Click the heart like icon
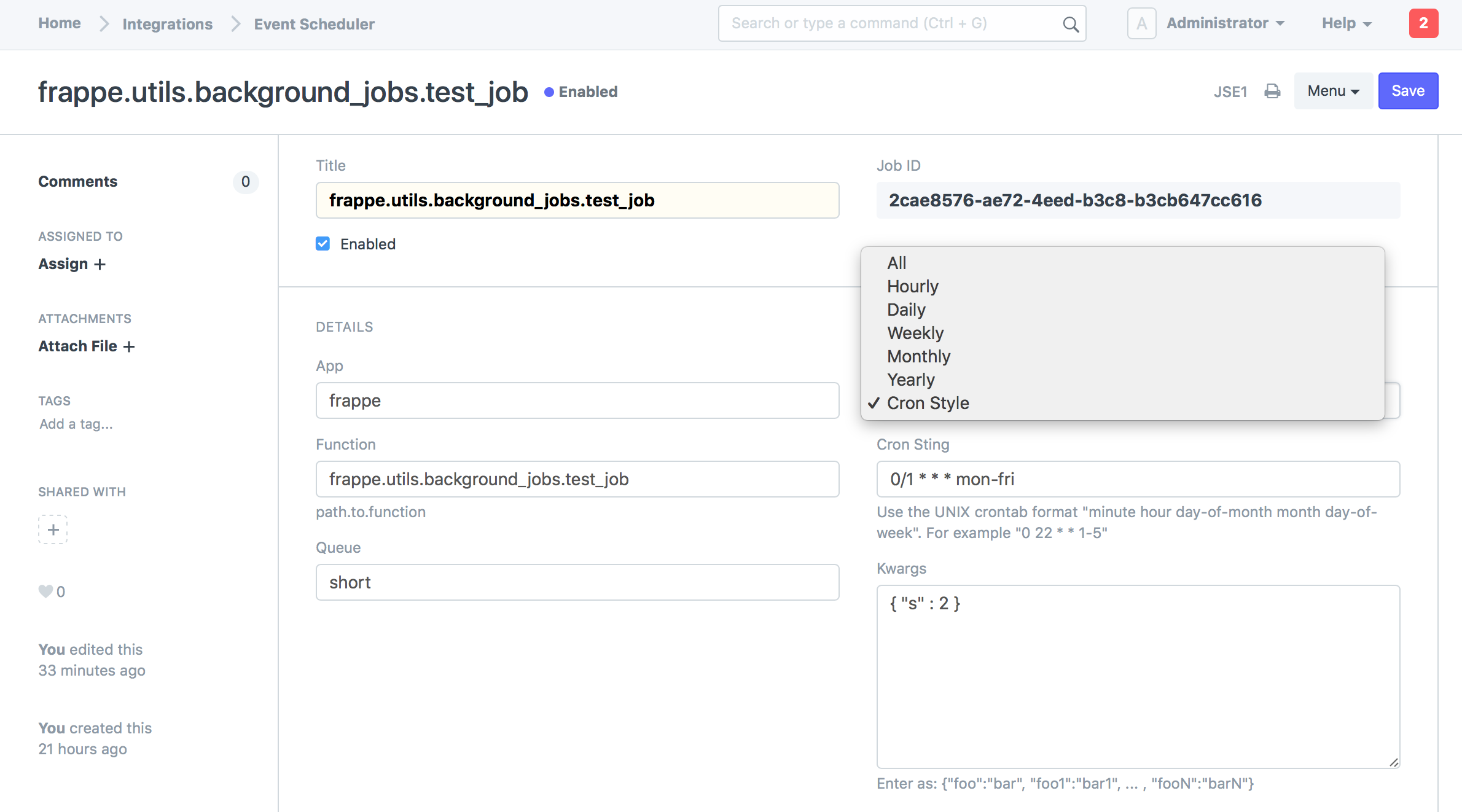Screen dimensions: 1462x812 click(x=44, y=591)
